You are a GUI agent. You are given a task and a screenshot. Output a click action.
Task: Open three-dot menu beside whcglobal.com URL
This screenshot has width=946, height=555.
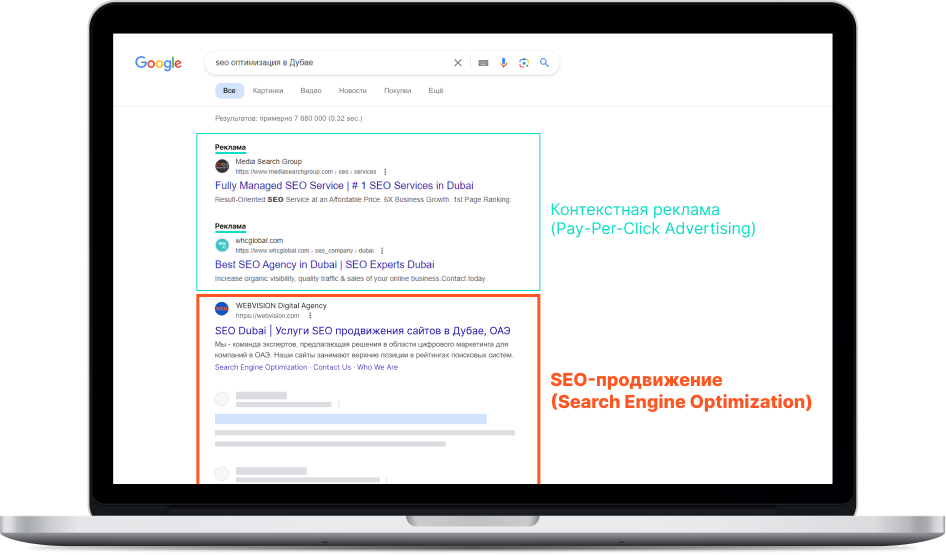381,251
